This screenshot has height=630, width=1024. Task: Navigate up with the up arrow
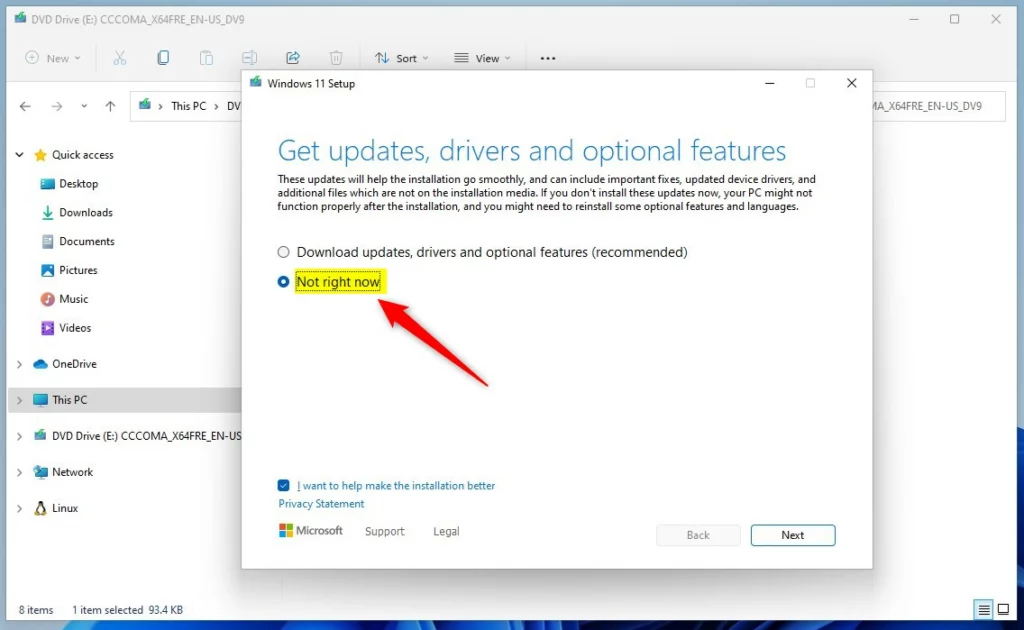pyautogui.click(x=110, y=106)
